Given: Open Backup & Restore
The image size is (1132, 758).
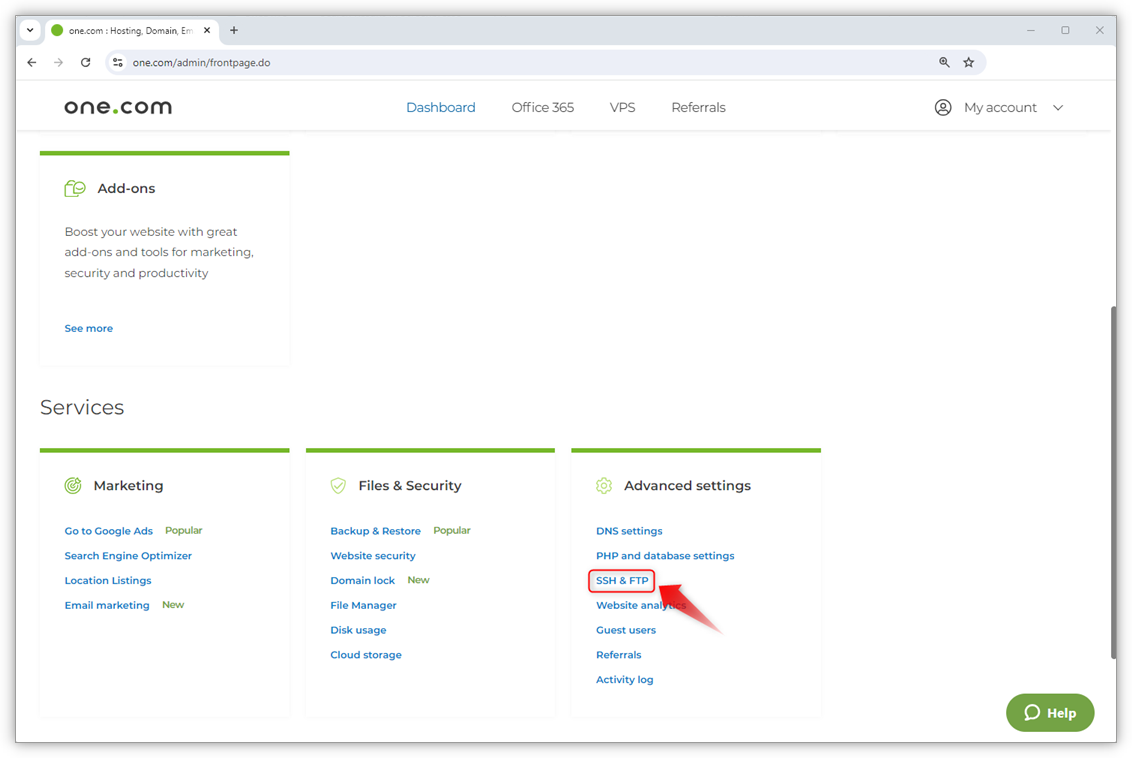Looking at the screenshot, I should click(375, 530).
